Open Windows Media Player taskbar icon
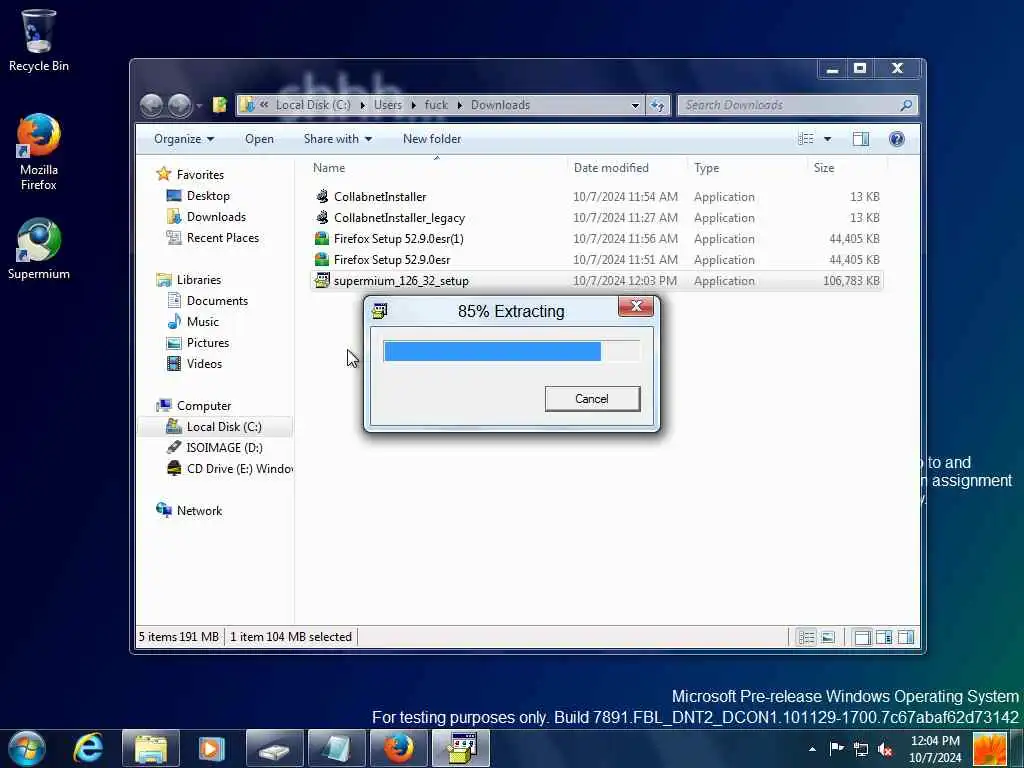This screenshot has width=1024, height=768. (211, 748)
